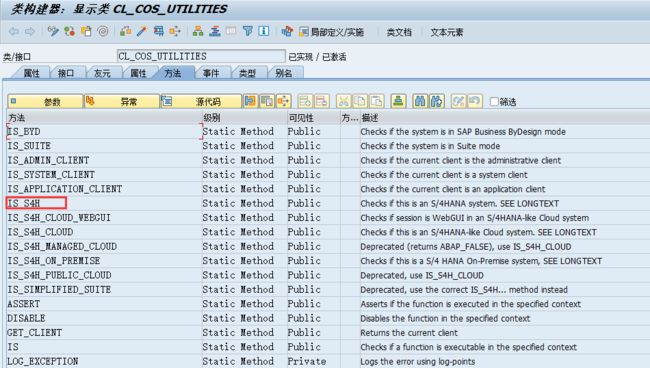Switch to the 接口 interfaces tab
The height and width of the screenshot is (368, 650).
pyautogui.click(x=66, y=73)
